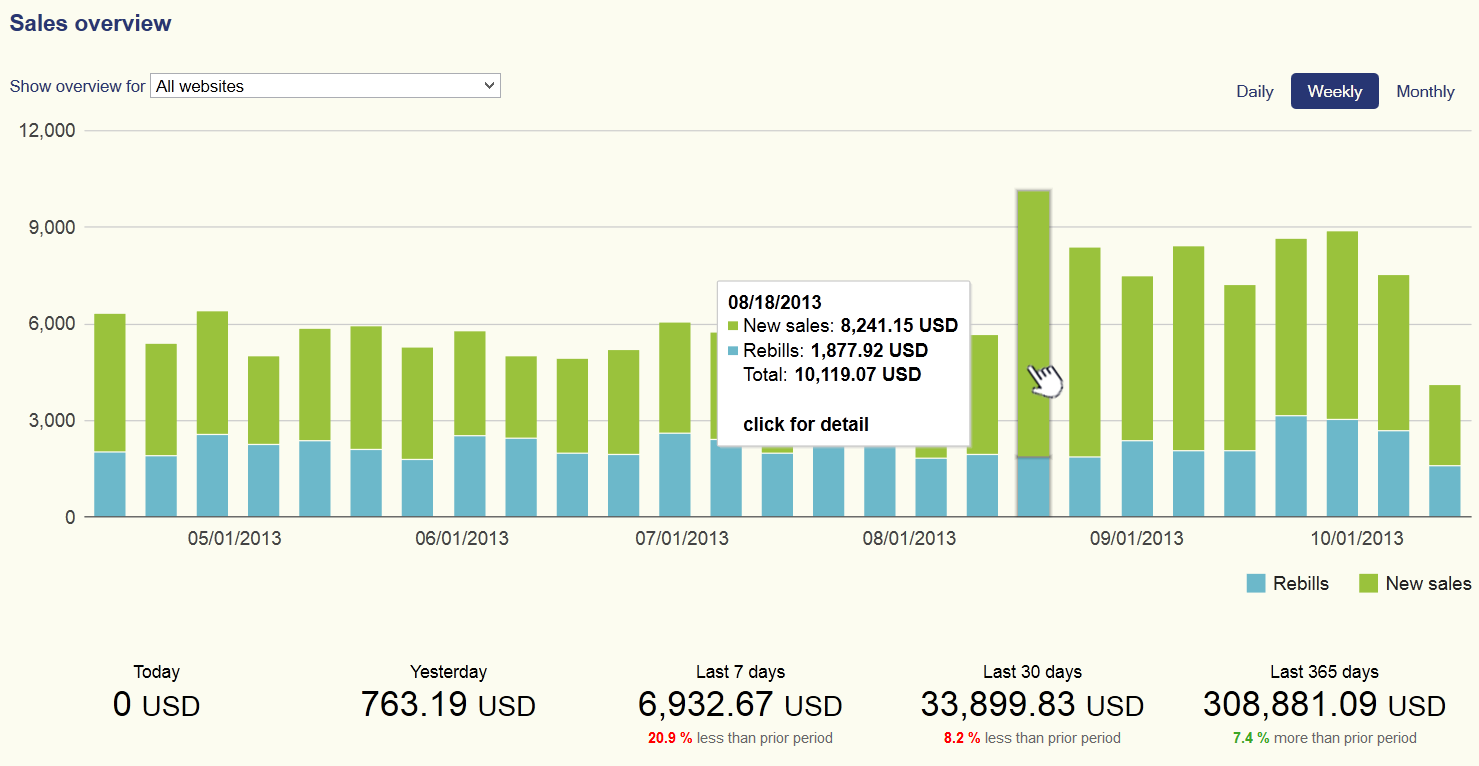Click the Last 365 days 308,881.09 USD value
The image size is (1479, 766).
point(1324,705)
